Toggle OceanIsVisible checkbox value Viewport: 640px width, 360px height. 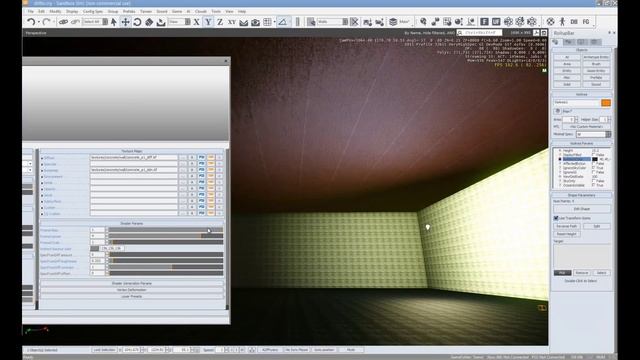[x=594, y=185]
